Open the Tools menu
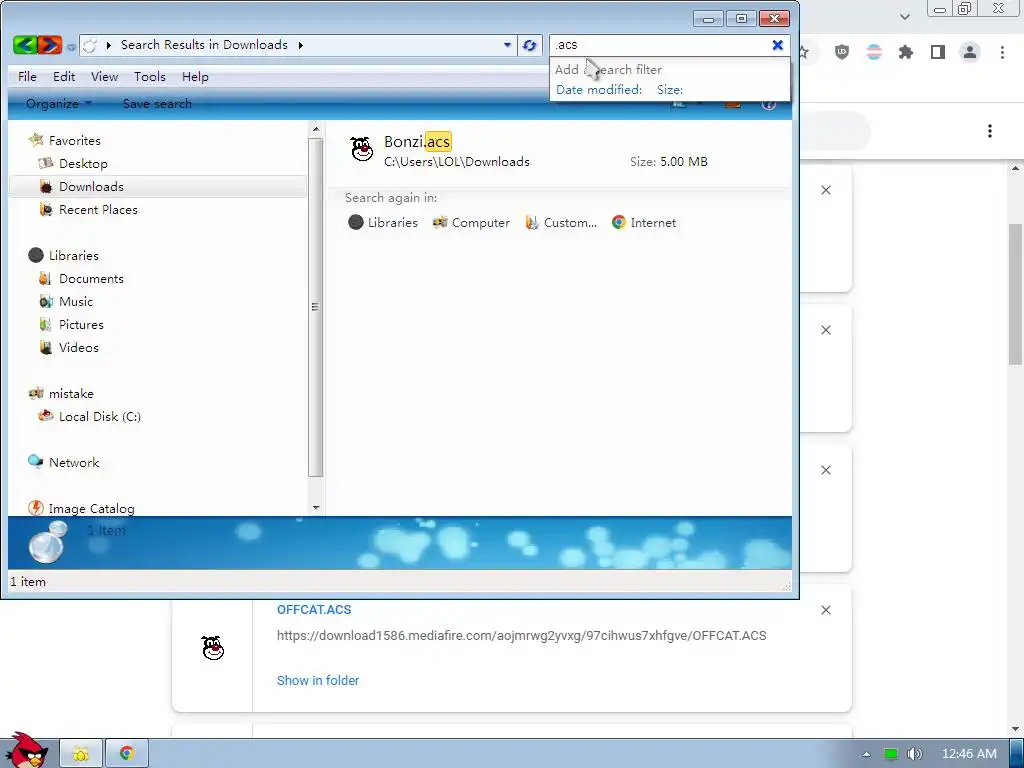 click(150, 76)
